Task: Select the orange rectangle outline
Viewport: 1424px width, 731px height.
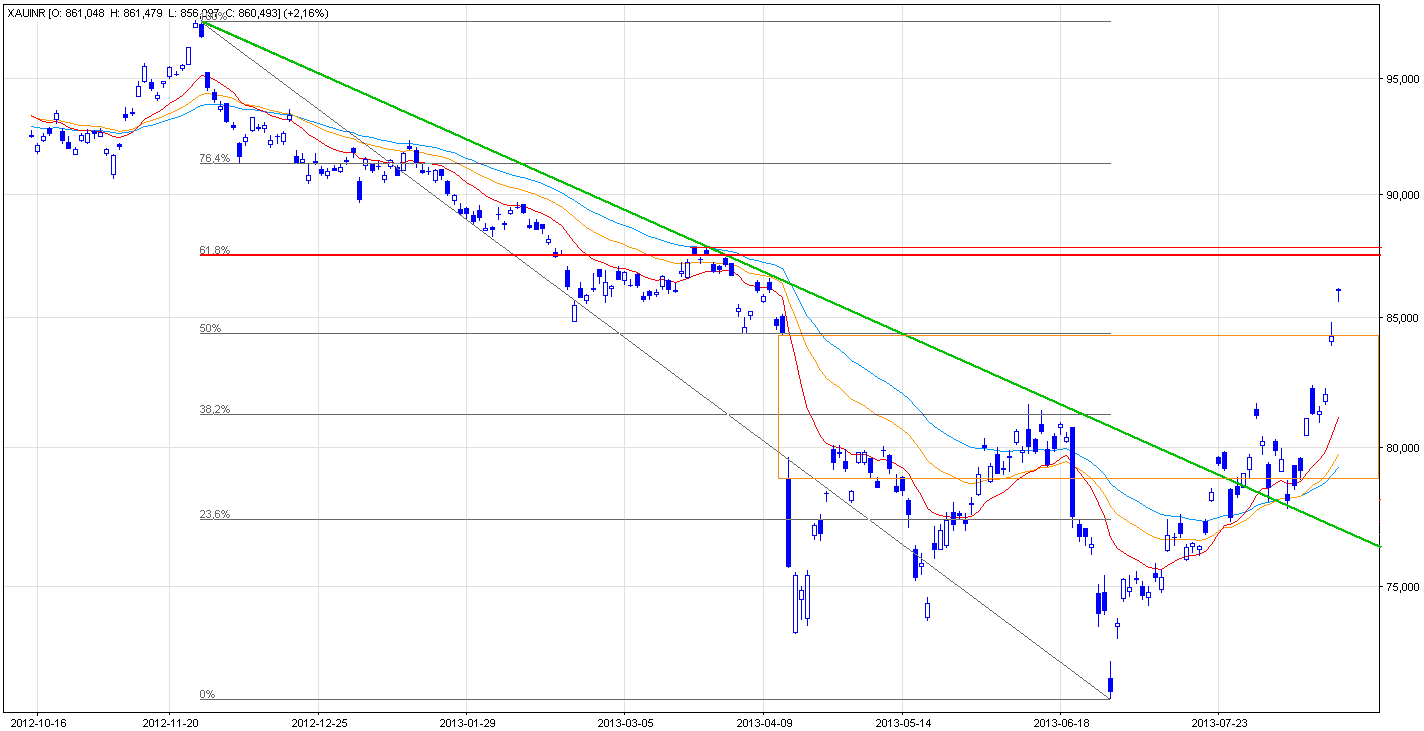Action: tap(1079, 406)
